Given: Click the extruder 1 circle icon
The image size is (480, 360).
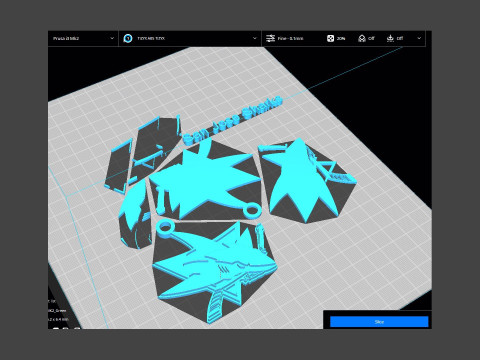Looking at the screenshot, I should (128, 38).
